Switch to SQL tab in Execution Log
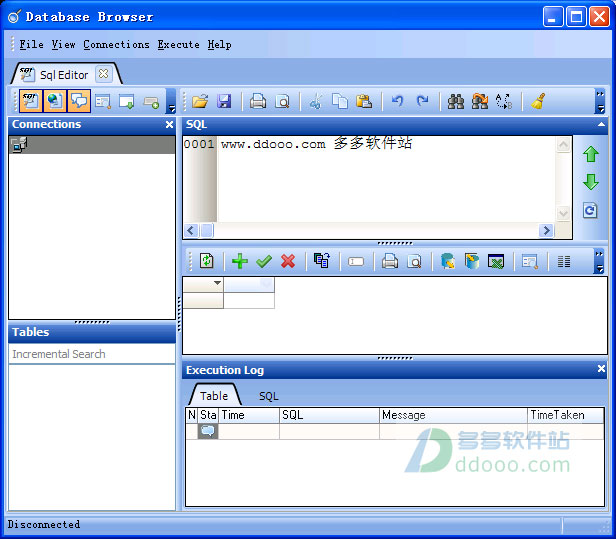The width and height of the screenshot is (616, 539). [x=269, y=396]
